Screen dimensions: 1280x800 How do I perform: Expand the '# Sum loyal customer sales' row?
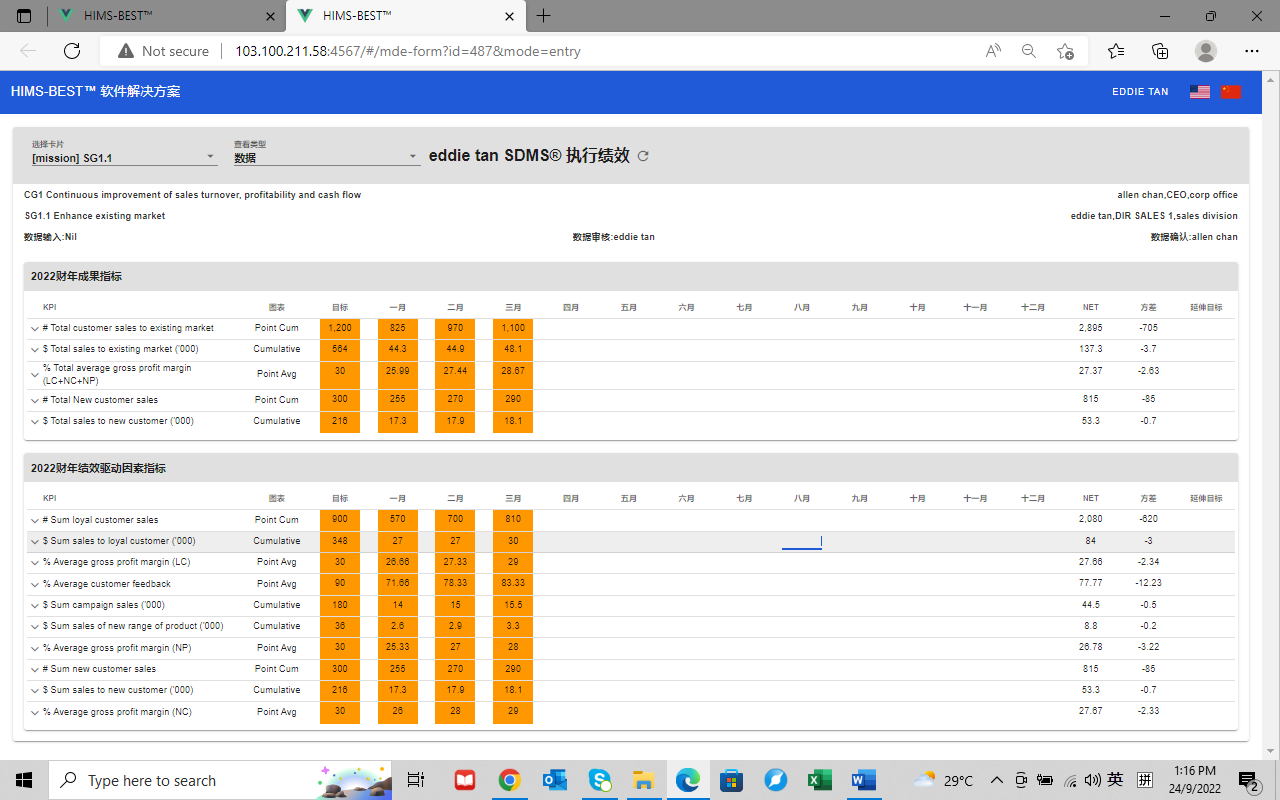(x=34, y=520)
